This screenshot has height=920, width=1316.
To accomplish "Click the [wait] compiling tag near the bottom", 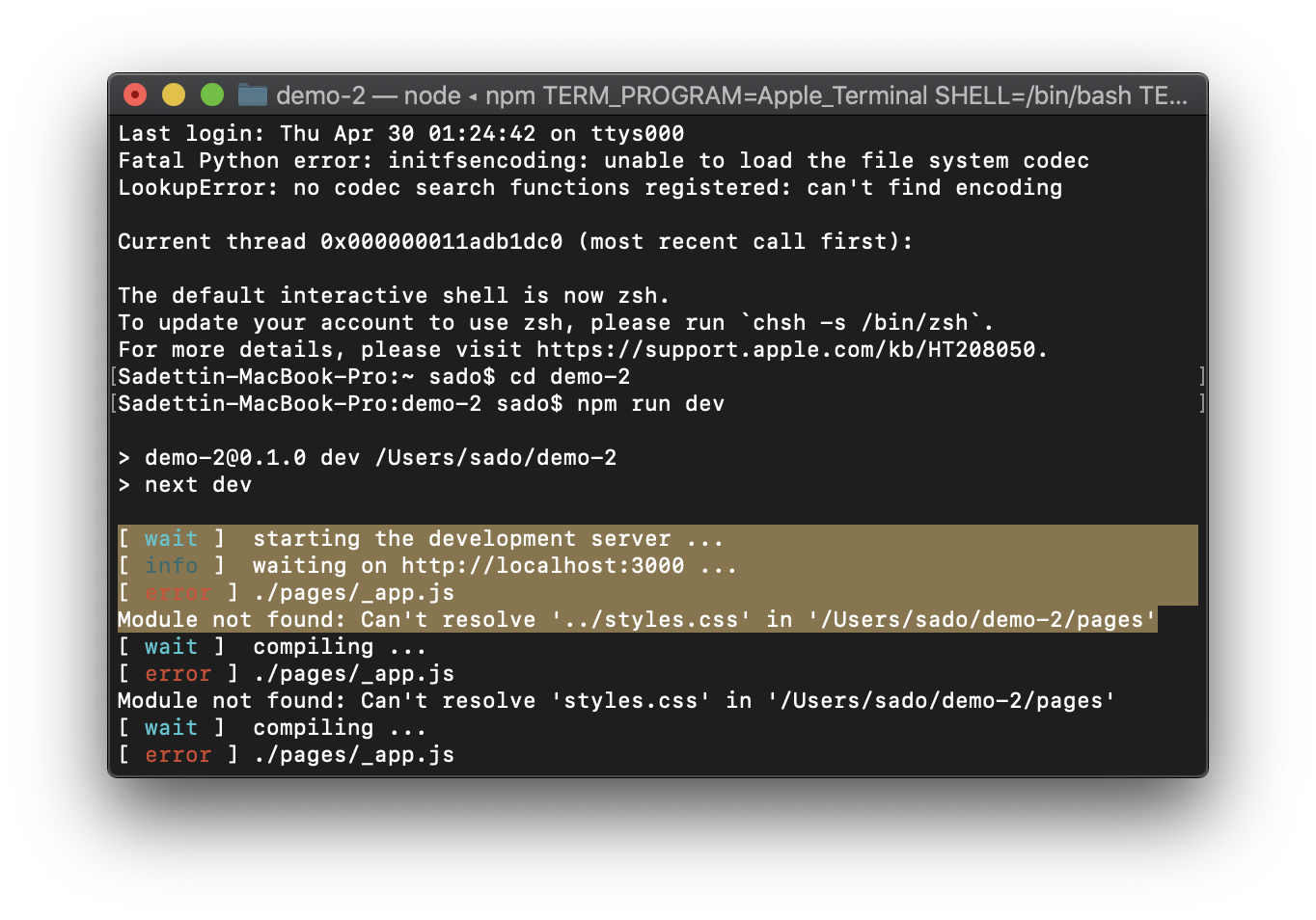I will [x=172, y=727].
